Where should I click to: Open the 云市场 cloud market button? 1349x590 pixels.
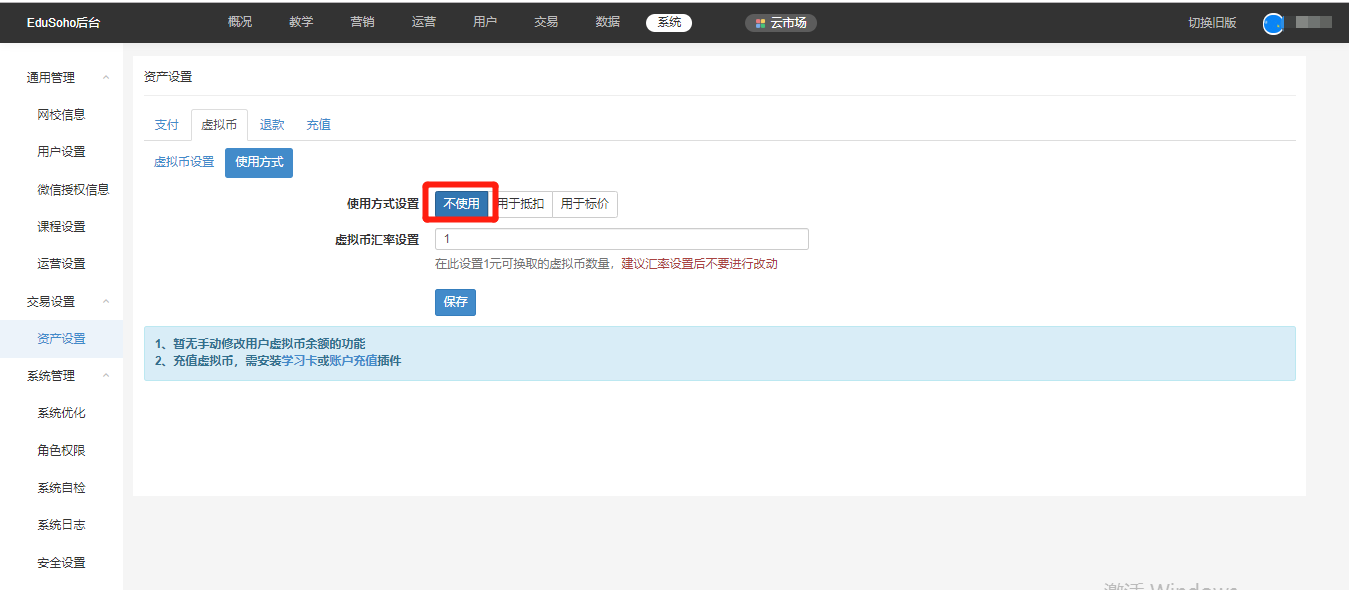click(781, 23)
